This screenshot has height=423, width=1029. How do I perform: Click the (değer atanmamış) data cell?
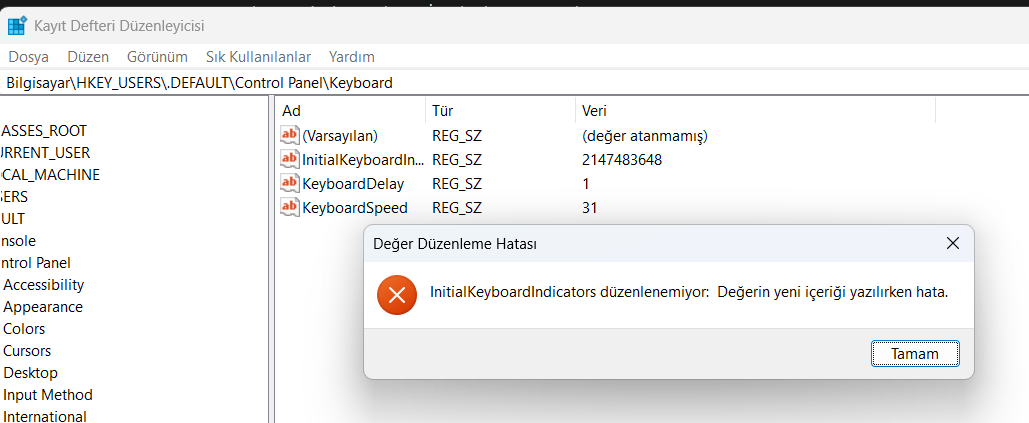tap(644, 136)
